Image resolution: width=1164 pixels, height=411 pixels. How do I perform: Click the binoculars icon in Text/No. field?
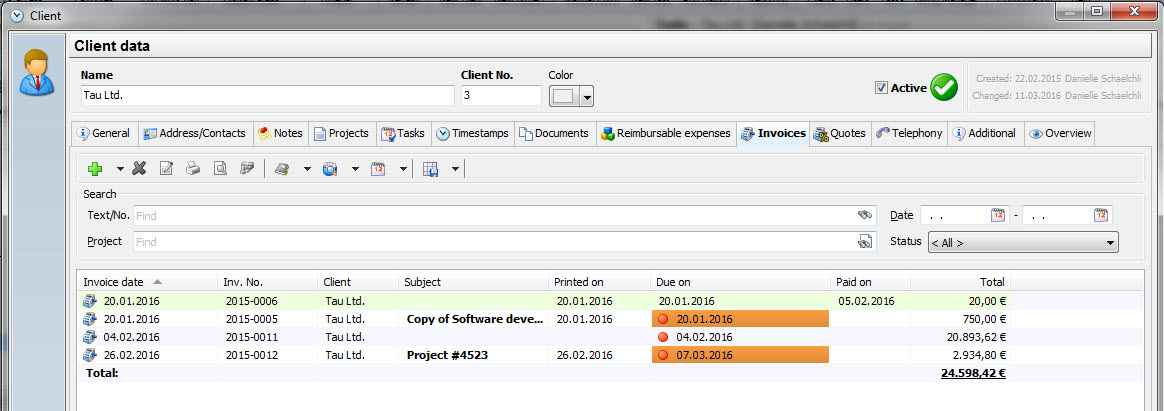coord(865,215)
